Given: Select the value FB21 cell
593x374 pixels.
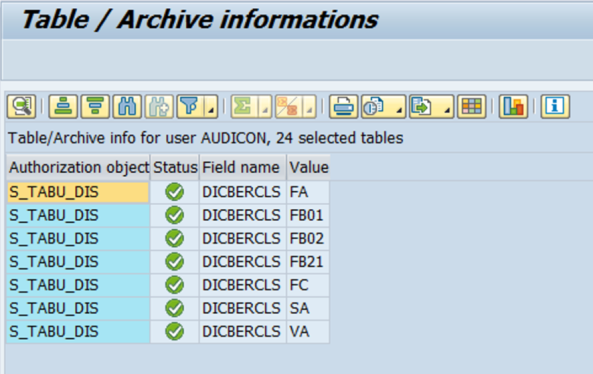Looking at the screenshot, I should [x=308, y=262].
